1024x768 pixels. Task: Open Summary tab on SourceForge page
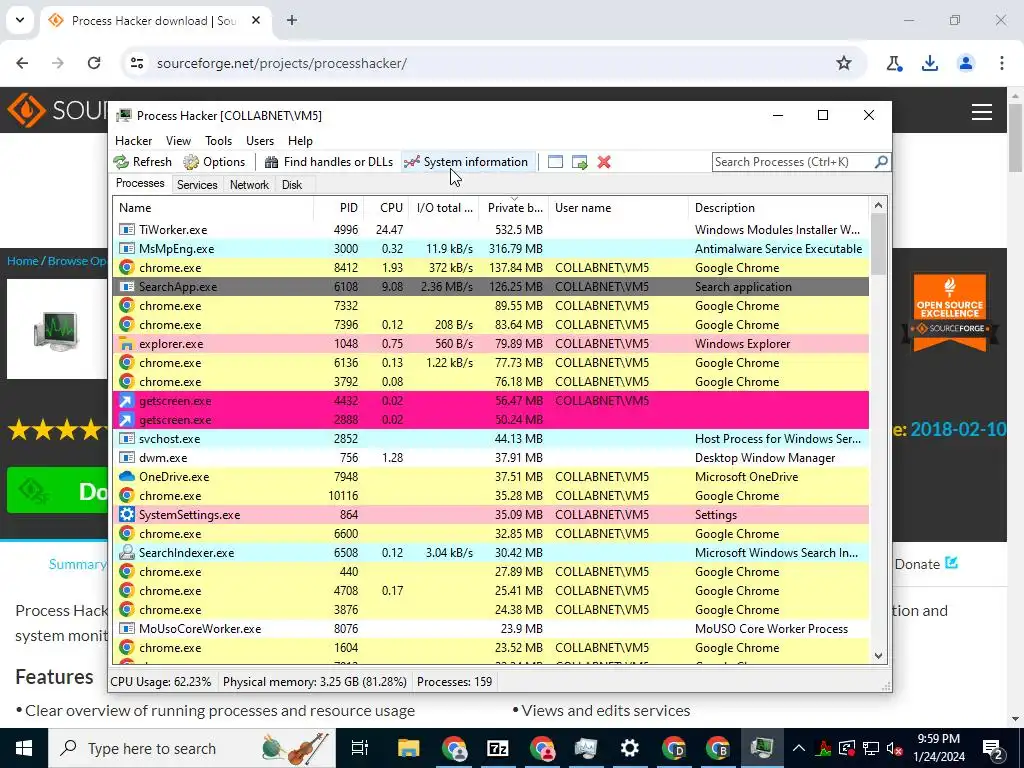[x=77, y=564]
